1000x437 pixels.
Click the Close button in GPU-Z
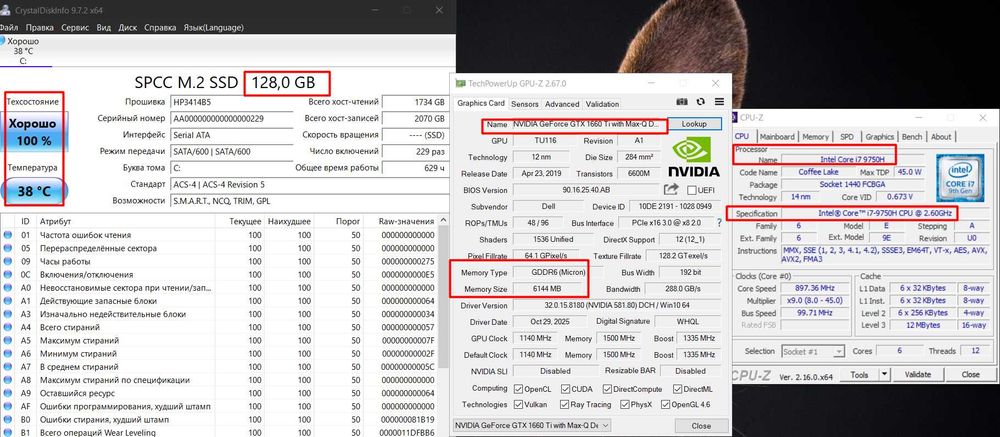tap(701, 426)
